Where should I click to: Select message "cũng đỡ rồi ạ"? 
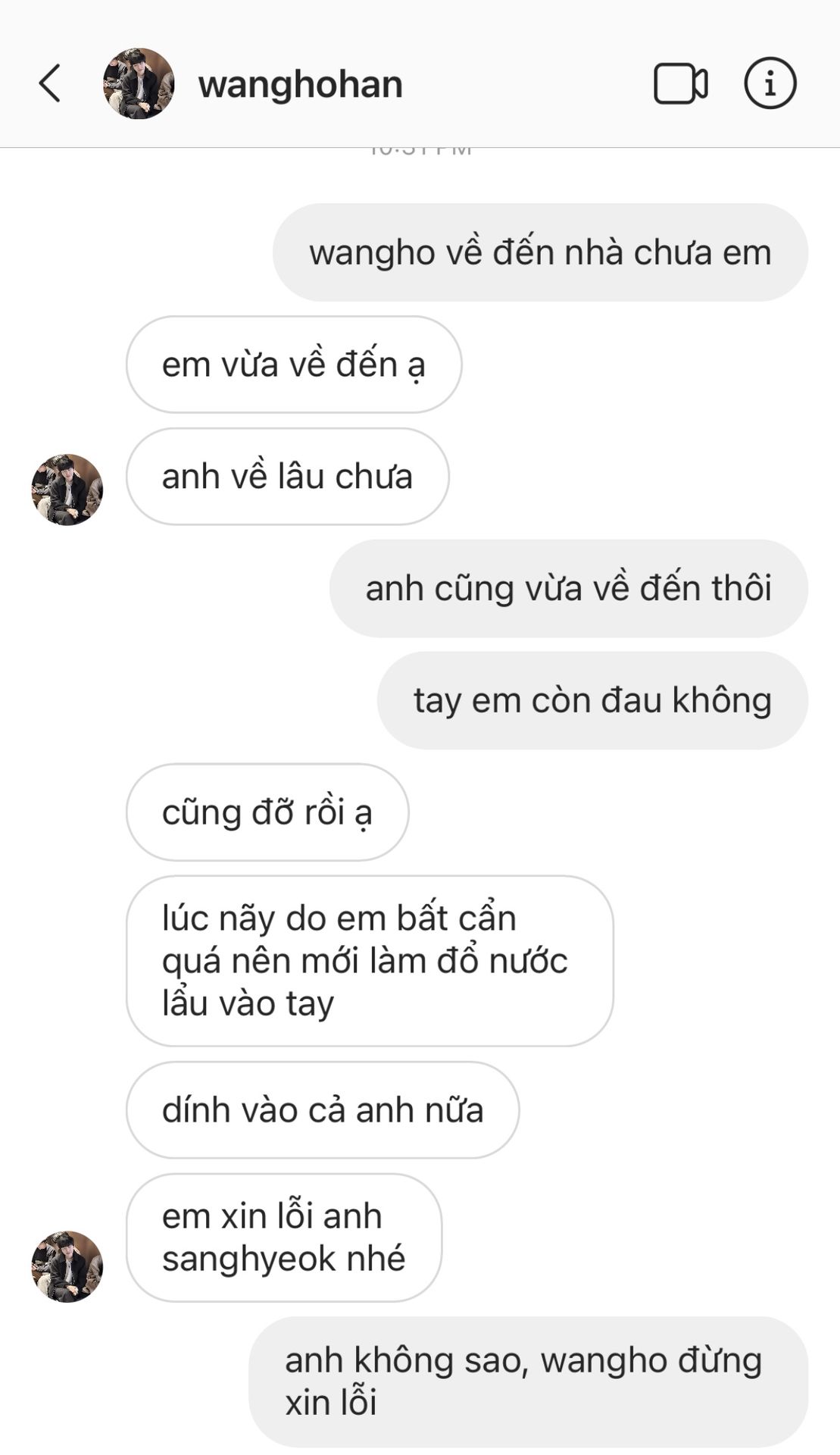coord(267,812)
